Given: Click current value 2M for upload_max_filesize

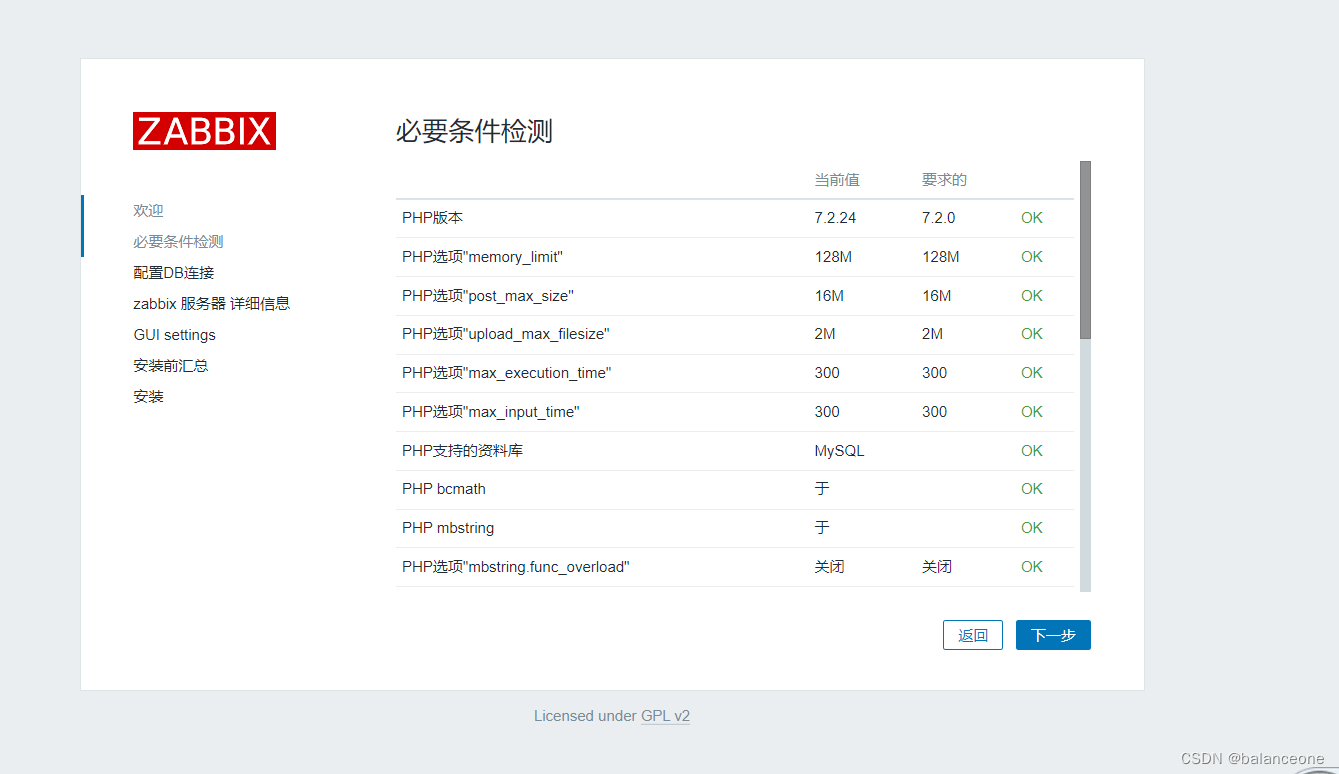Looking at the screenshot, I should pos(825,334).
